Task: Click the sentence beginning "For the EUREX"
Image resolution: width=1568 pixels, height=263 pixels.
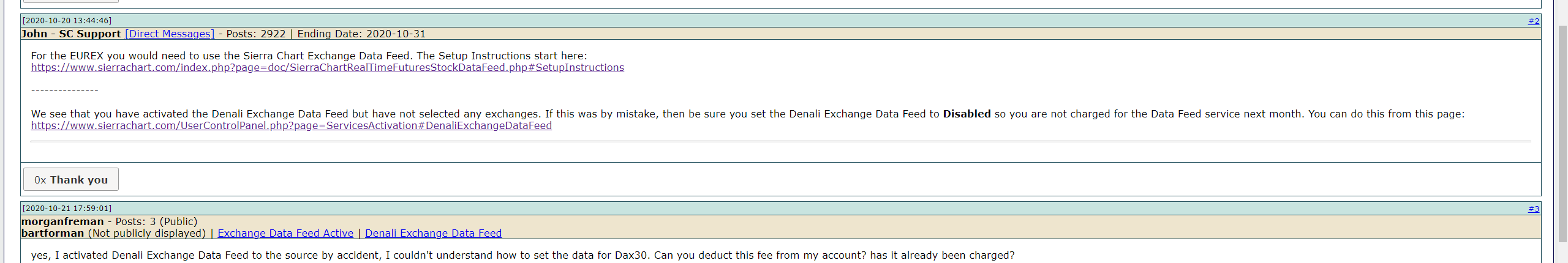Action: tap(309, 56)
